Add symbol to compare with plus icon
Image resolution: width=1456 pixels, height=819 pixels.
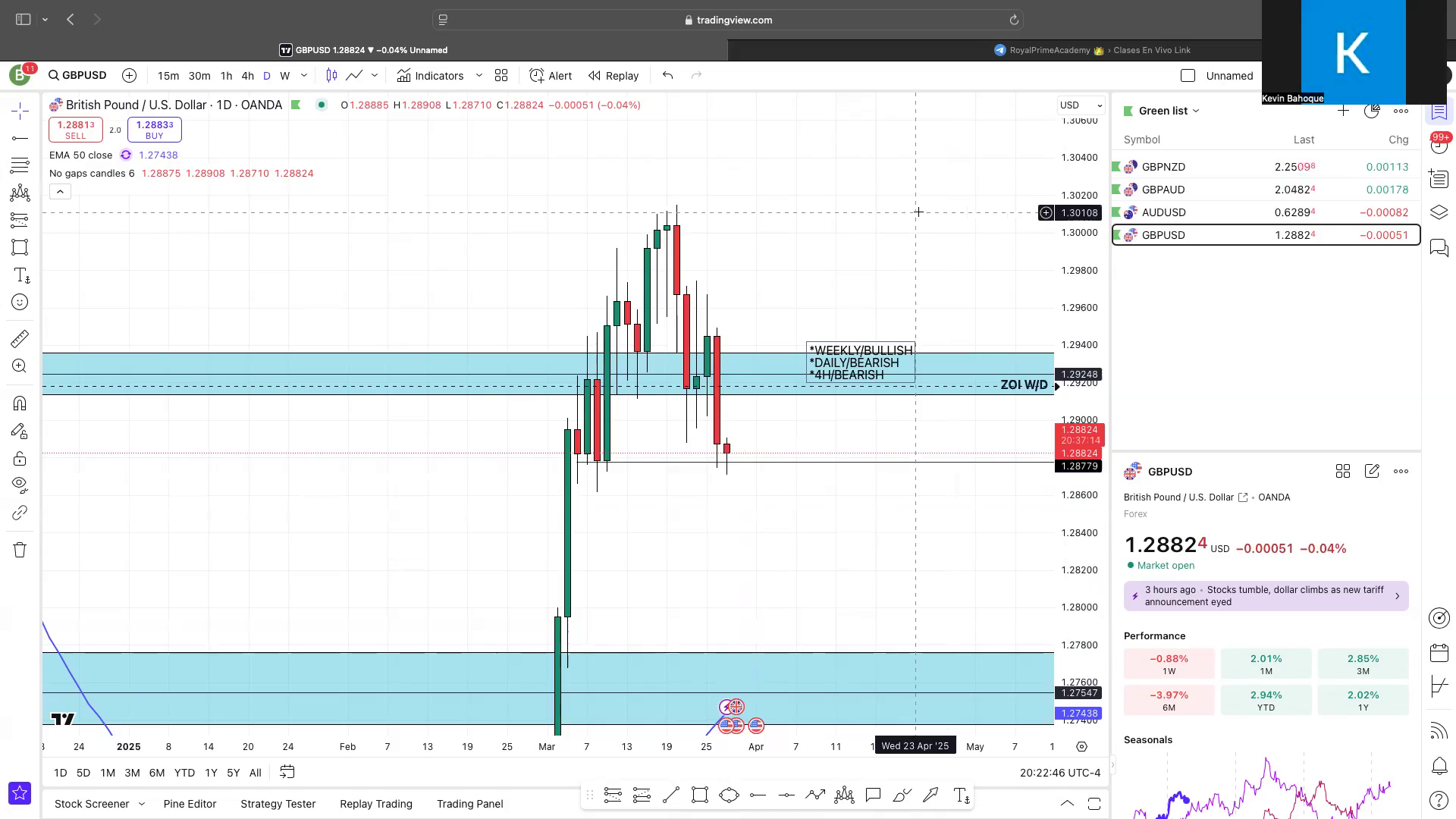(130, 75)
